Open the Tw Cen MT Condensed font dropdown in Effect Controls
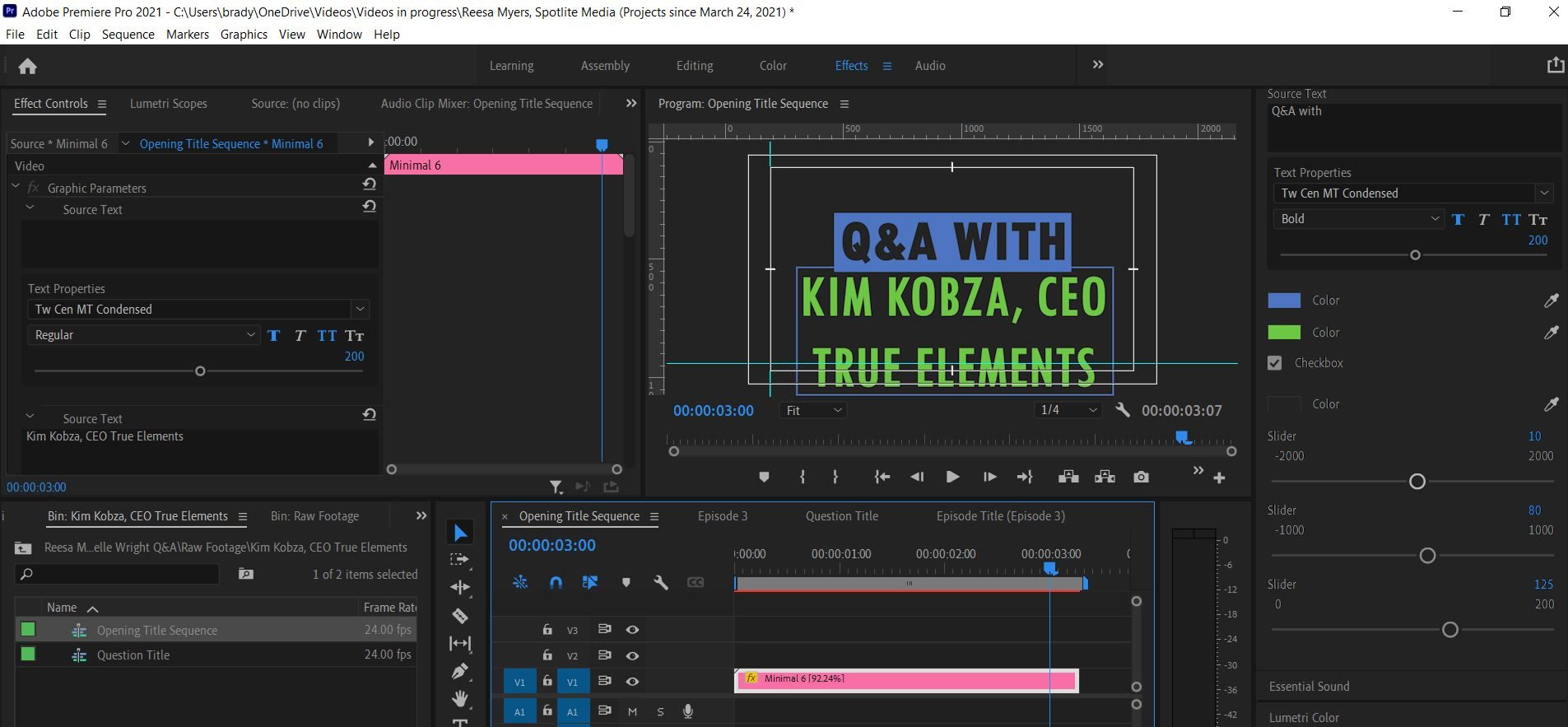 coord(198,310)
